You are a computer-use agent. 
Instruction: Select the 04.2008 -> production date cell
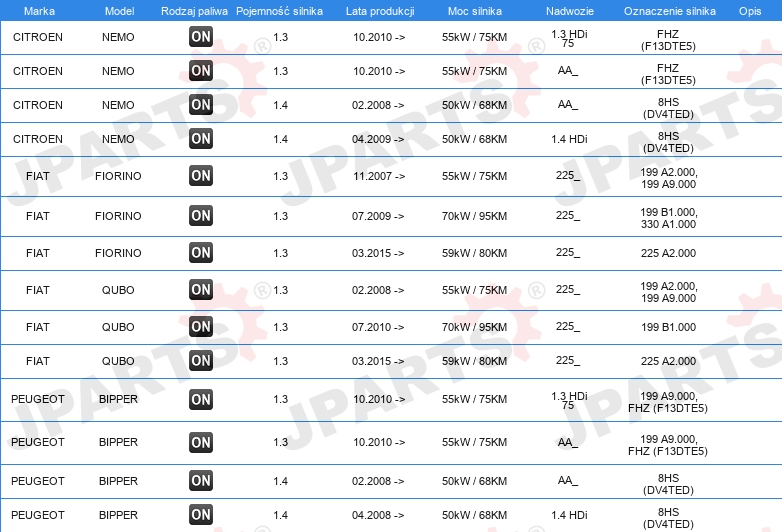coord(378,515)
